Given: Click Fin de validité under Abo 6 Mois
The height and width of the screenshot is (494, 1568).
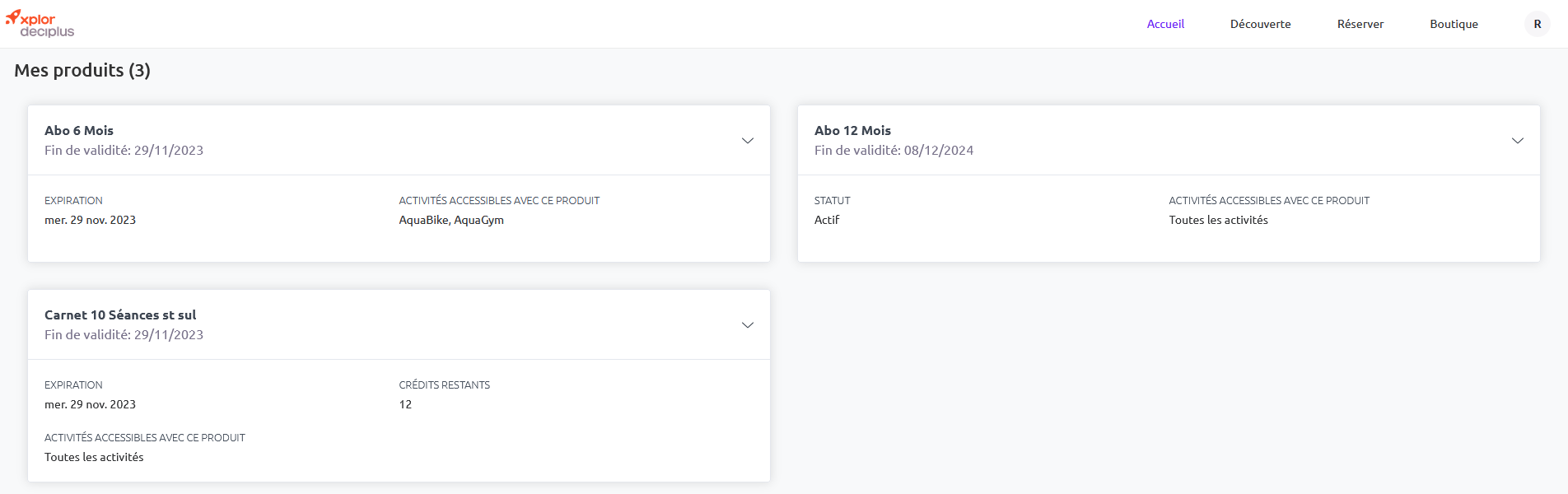Looking at the screenshot, I should 124,150.
